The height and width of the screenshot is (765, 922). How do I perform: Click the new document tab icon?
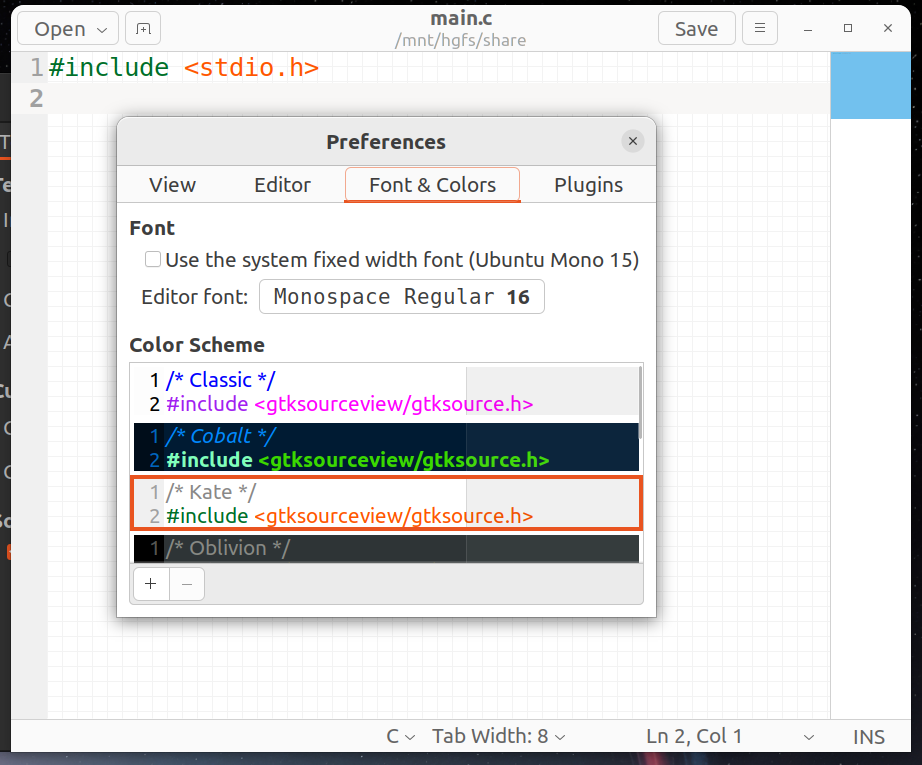click(143, 28)
